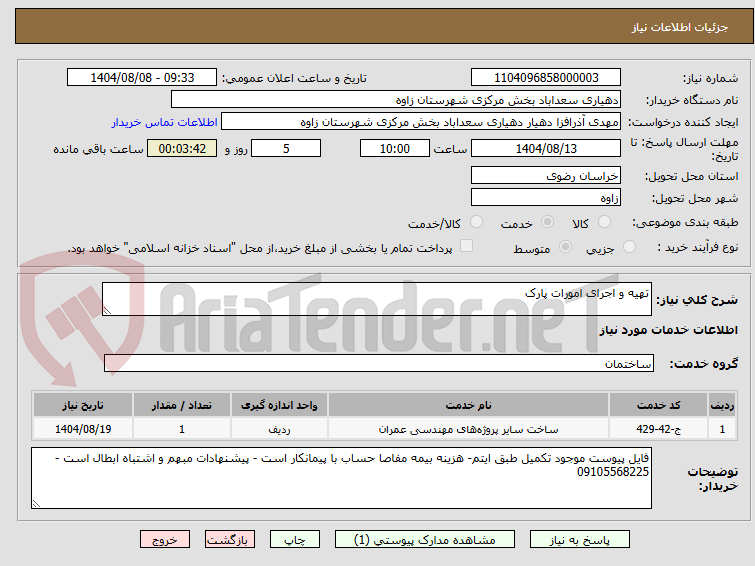This screenshot has height=566, width=755.
Task: Click the نام دستگاه خریدار field
Action: coord(396,100)
